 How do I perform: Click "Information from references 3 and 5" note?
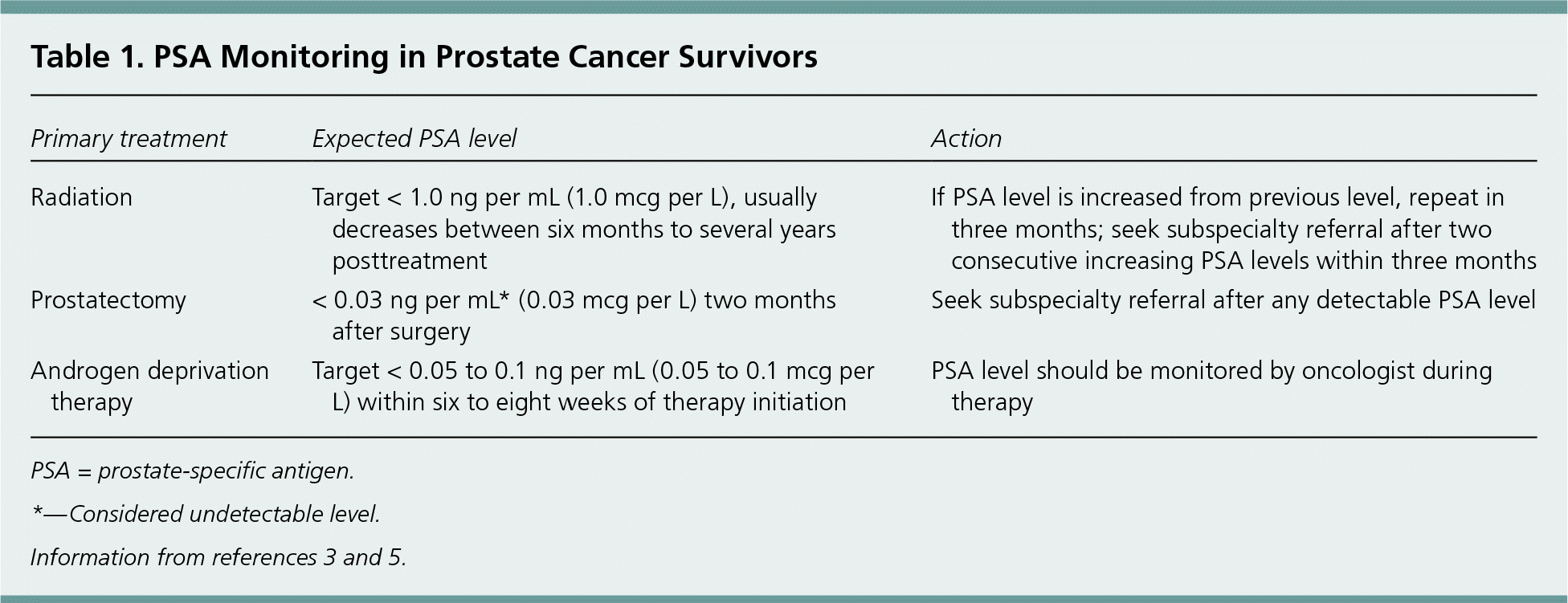[x=218, y=557]
